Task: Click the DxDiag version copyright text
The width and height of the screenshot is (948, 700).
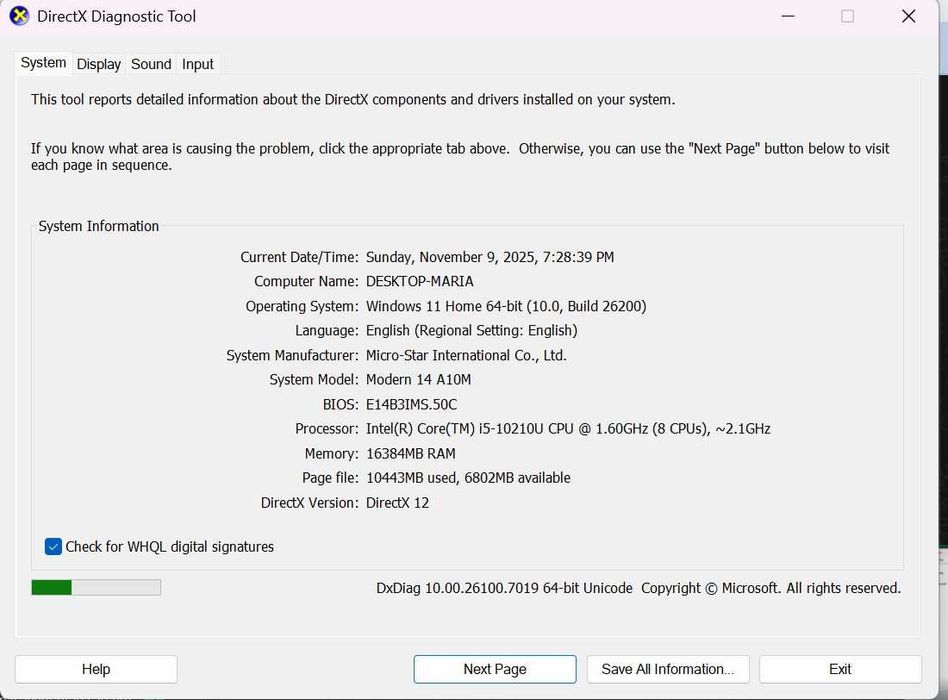Action: [x=638, y=588]
